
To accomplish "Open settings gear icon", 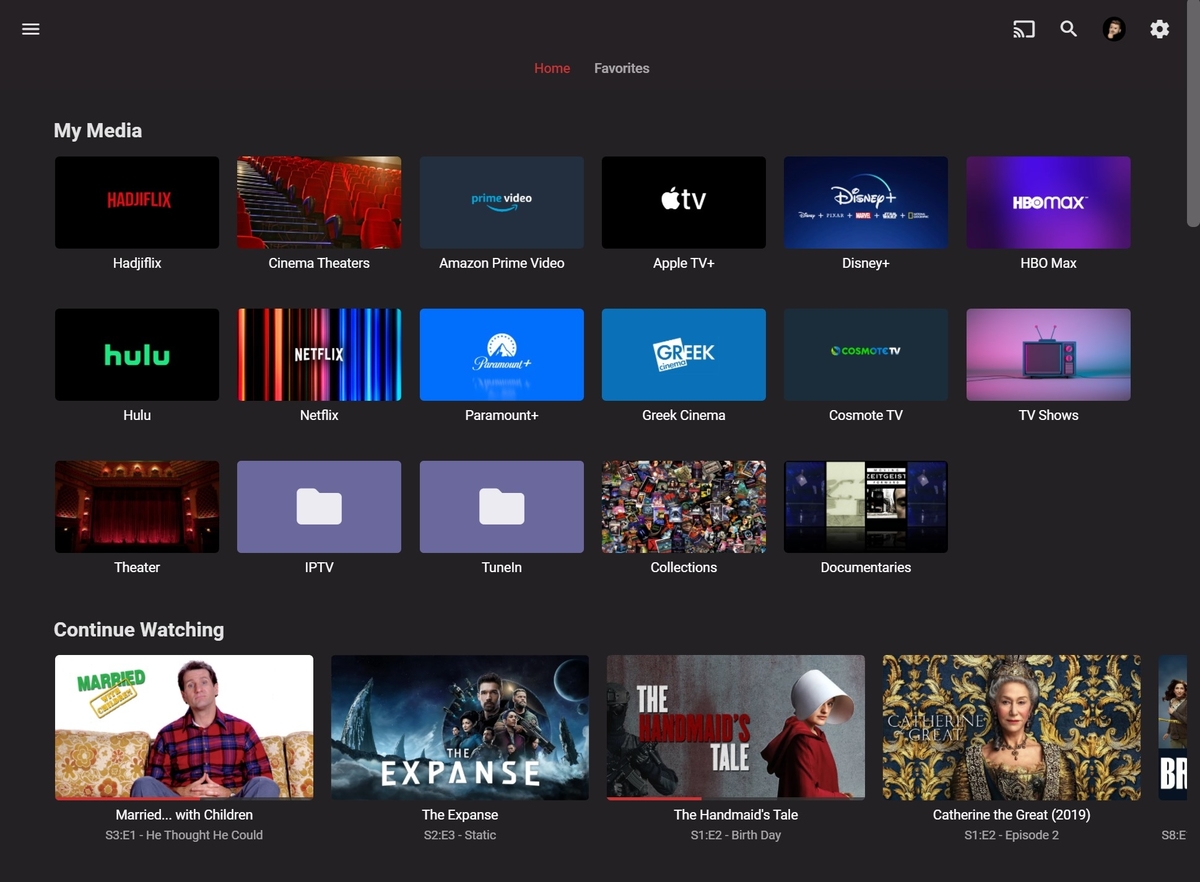I will point(1159,29).
